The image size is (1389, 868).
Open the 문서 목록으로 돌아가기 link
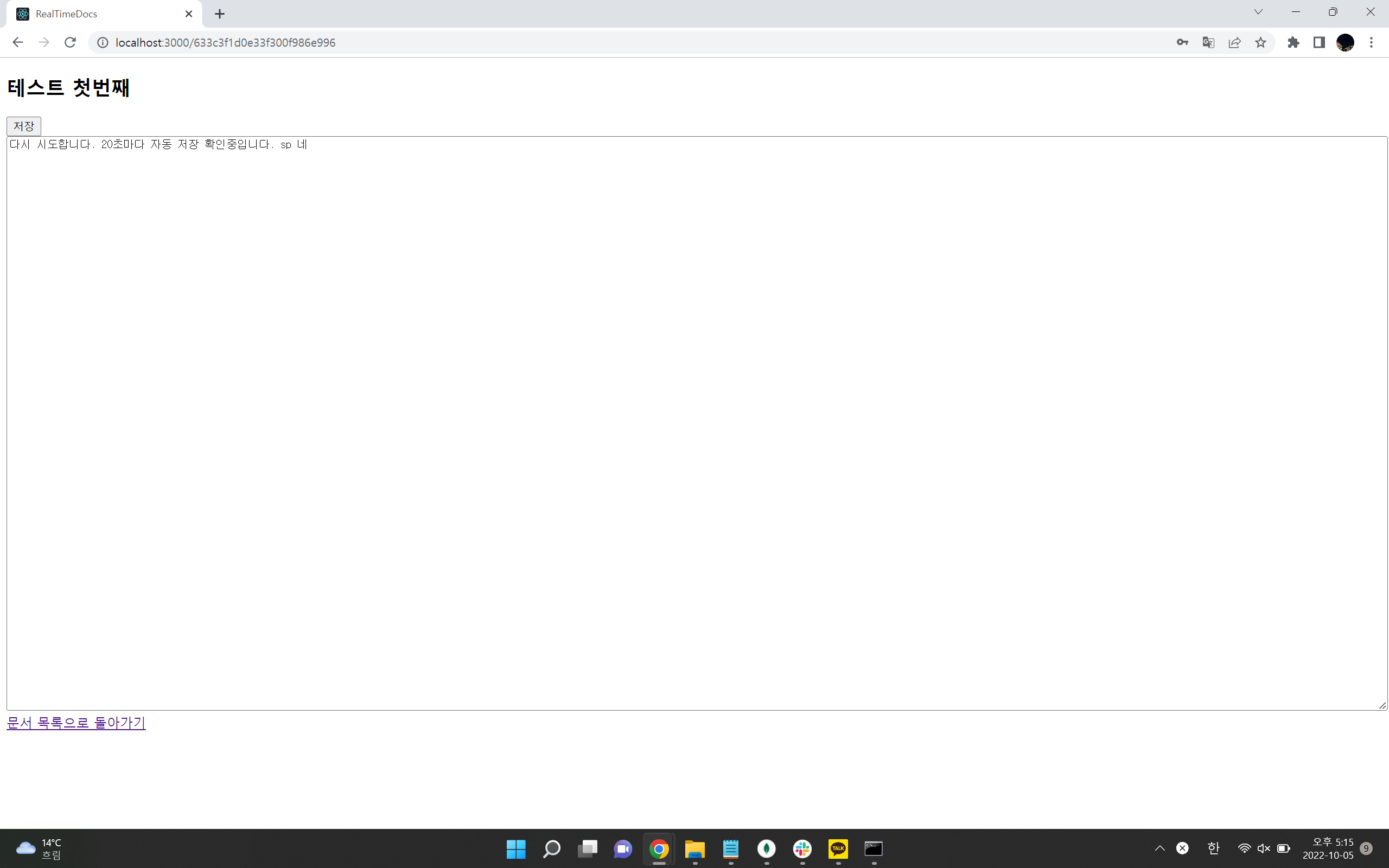76,722
